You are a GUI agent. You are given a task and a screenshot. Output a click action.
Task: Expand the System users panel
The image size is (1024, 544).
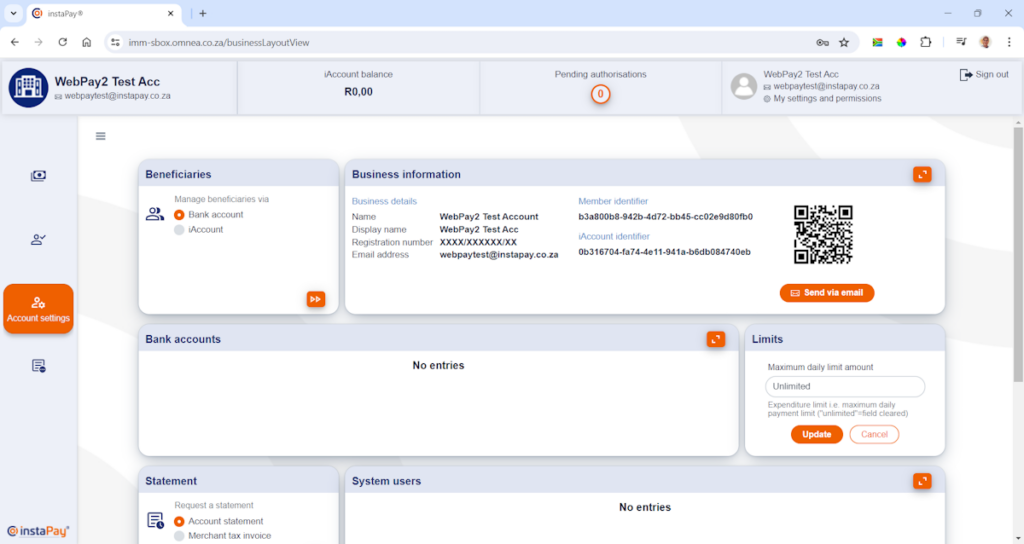[x=922, y=481]
